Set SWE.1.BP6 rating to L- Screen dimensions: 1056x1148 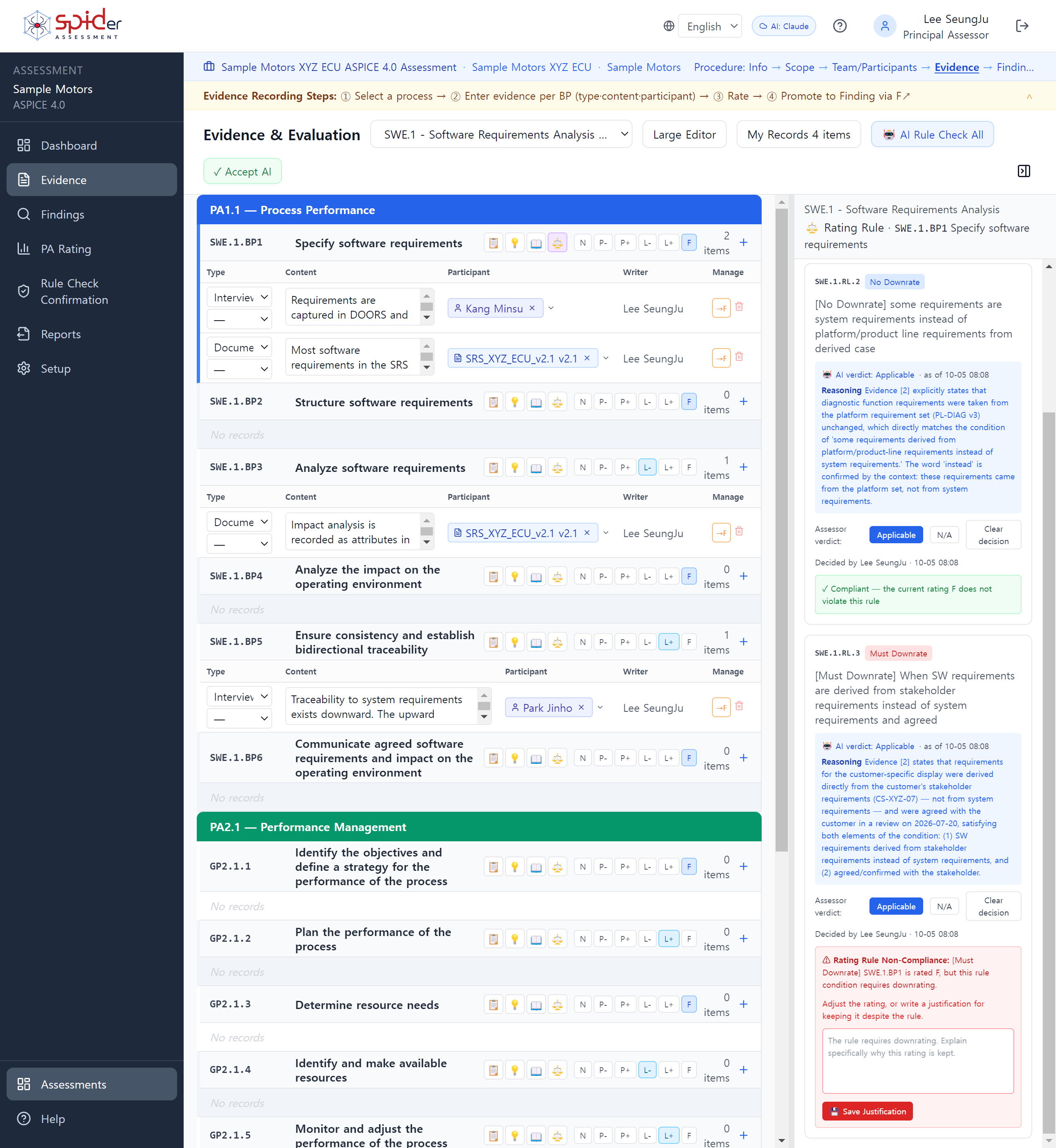pyautogui.click(x=647, y=758)
